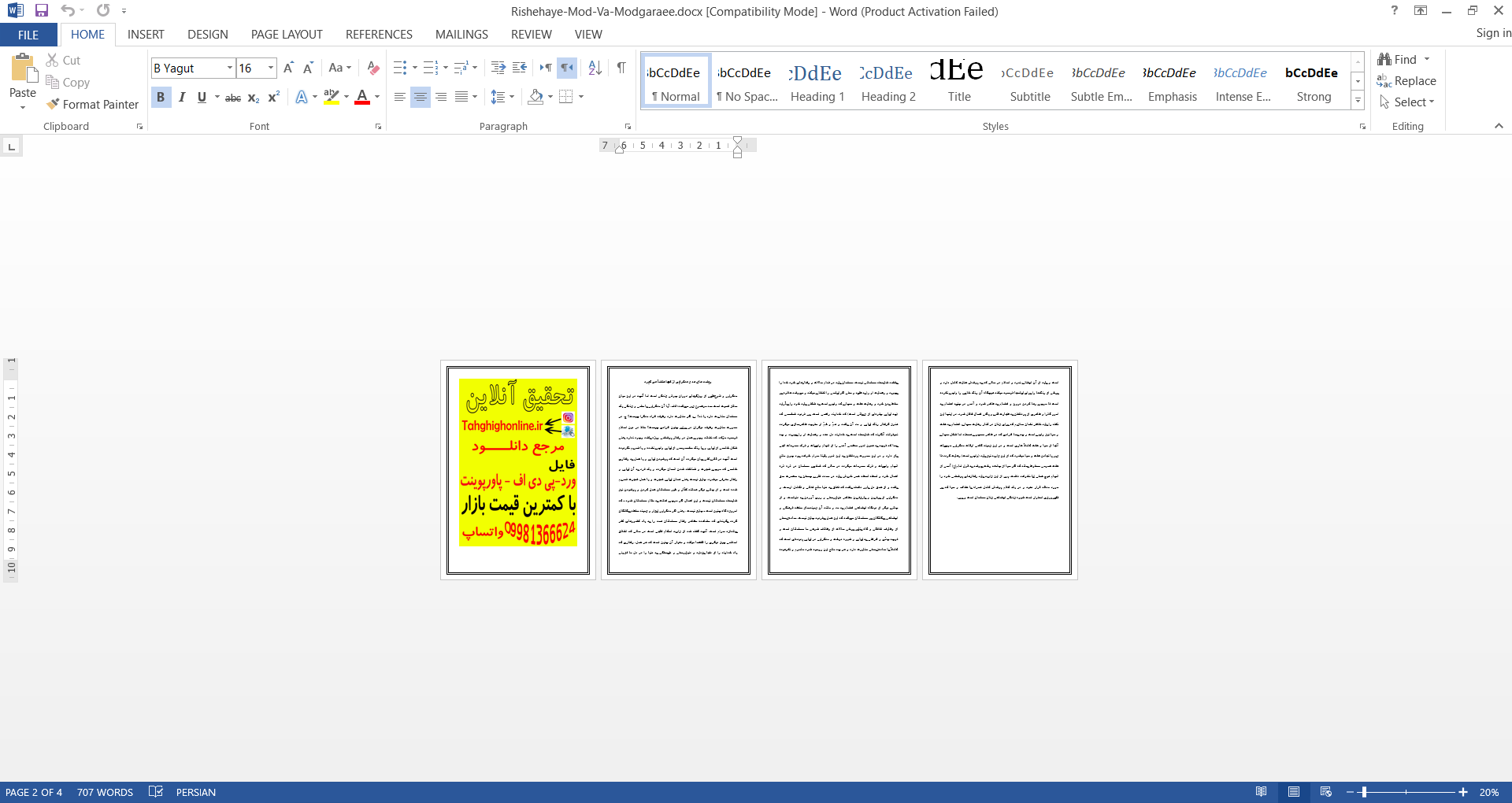Open the Borders dropdown arrow
Image resolution: width=1512 pixels, height=803 pixels.
pos(581,98)
